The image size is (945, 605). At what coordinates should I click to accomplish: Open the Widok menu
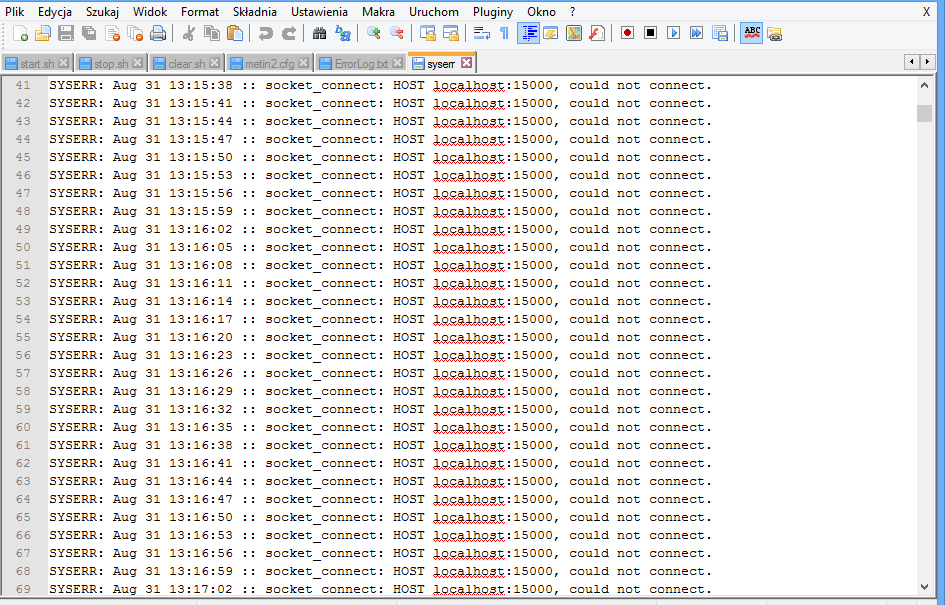tap(150, 11)
